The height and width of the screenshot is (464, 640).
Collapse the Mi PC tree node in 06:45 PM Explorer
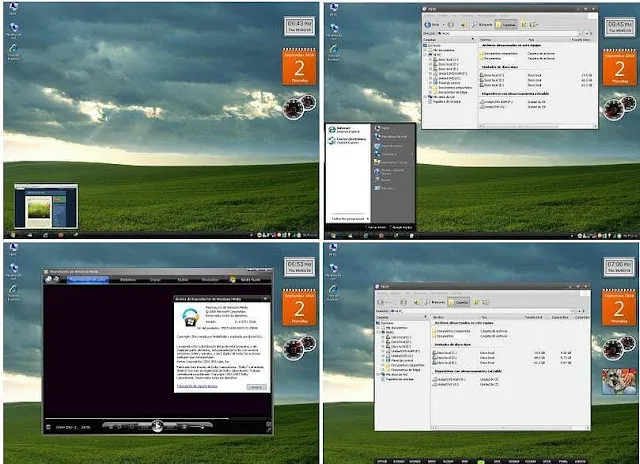pyautogui.click(x=425, y=55)
